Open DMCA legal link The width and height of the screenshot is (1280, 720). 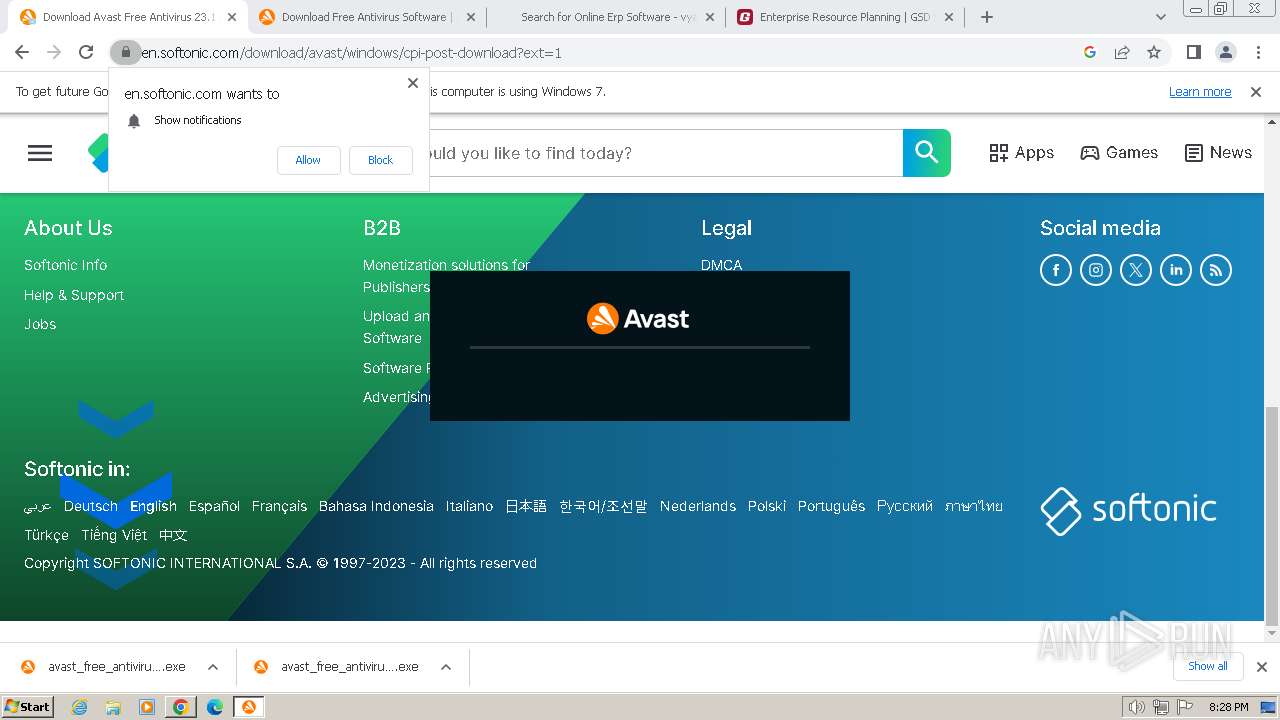pyautogui.click(x=721, y=265)
